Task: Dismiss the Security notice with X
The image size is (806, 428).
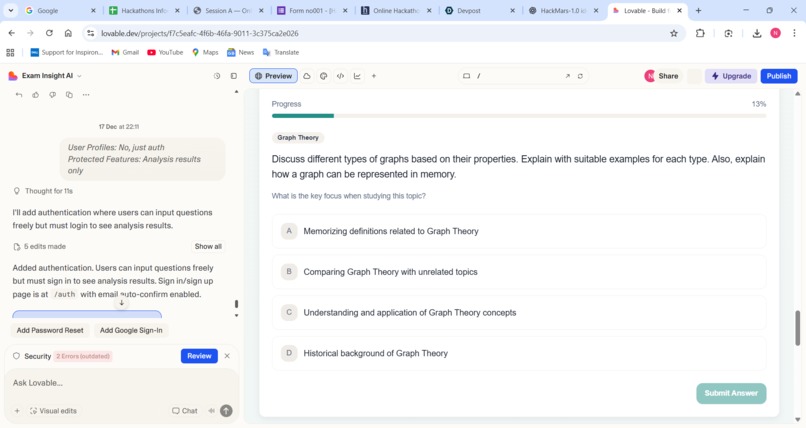Action: [227, 356]
